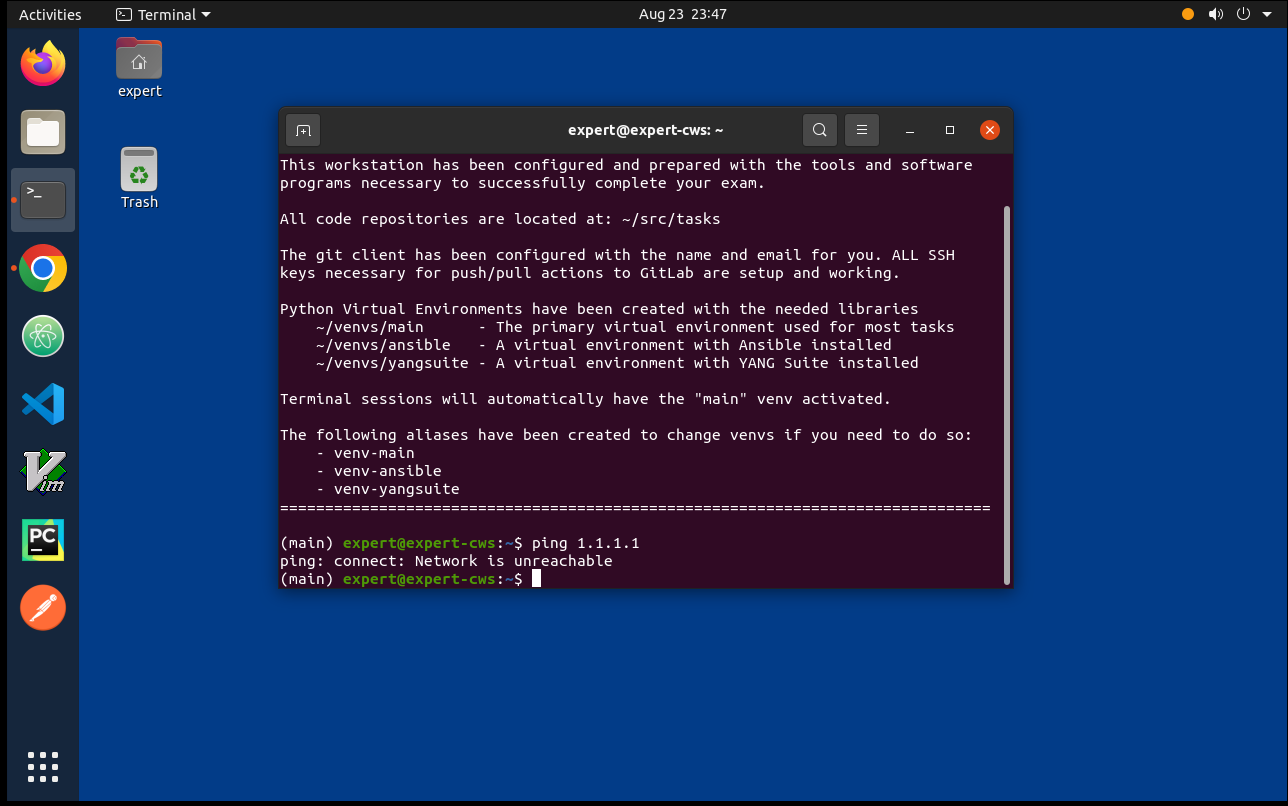The image size is (1288, 806).
Task: Open the terminal hamburger menu
Action: [861, 130]
